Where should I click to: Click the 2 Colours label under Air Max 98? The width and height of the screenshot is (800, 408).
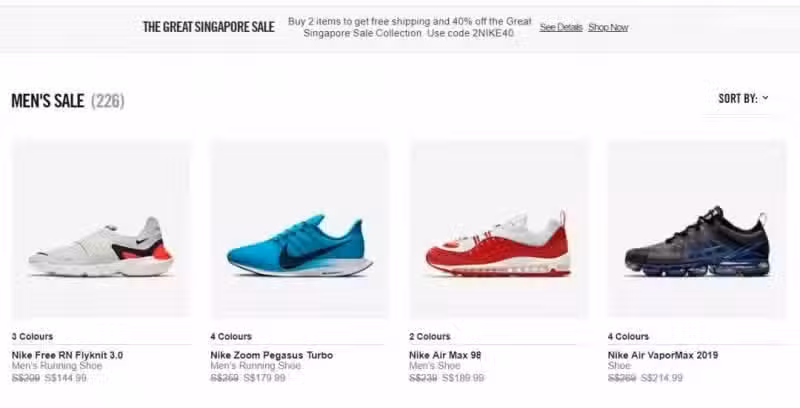click(430, 337)
